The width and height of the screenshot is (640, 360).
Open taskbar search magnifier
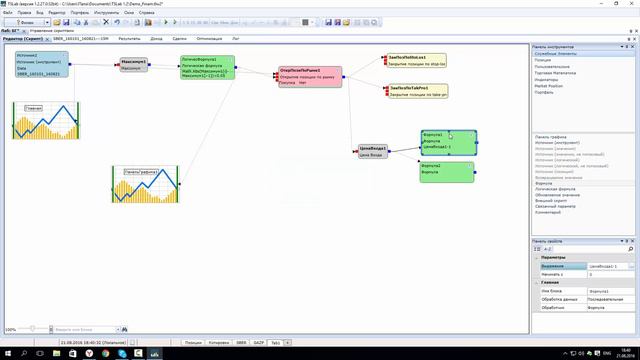click(24, 353)
